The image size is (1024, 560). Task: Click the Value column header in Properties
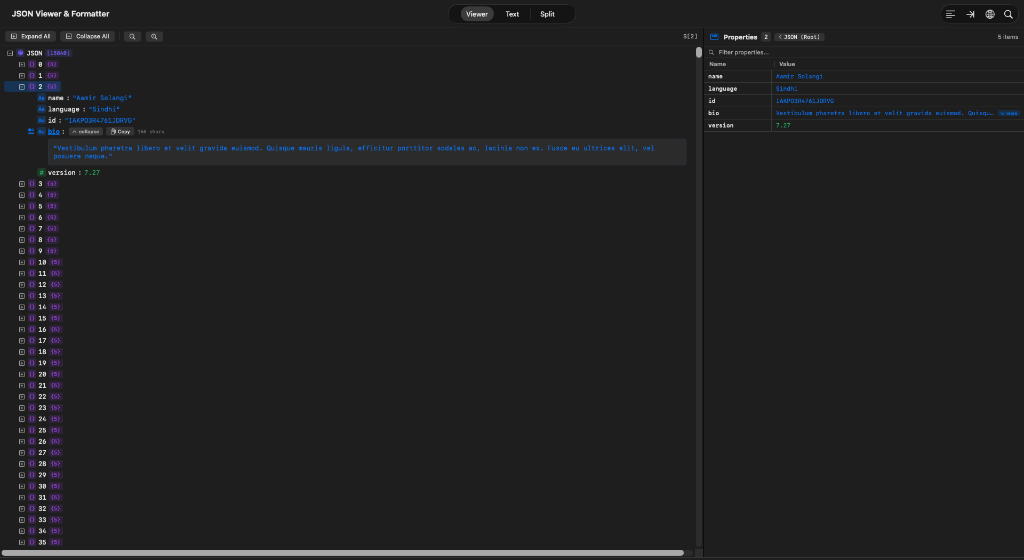pos(787,64)
